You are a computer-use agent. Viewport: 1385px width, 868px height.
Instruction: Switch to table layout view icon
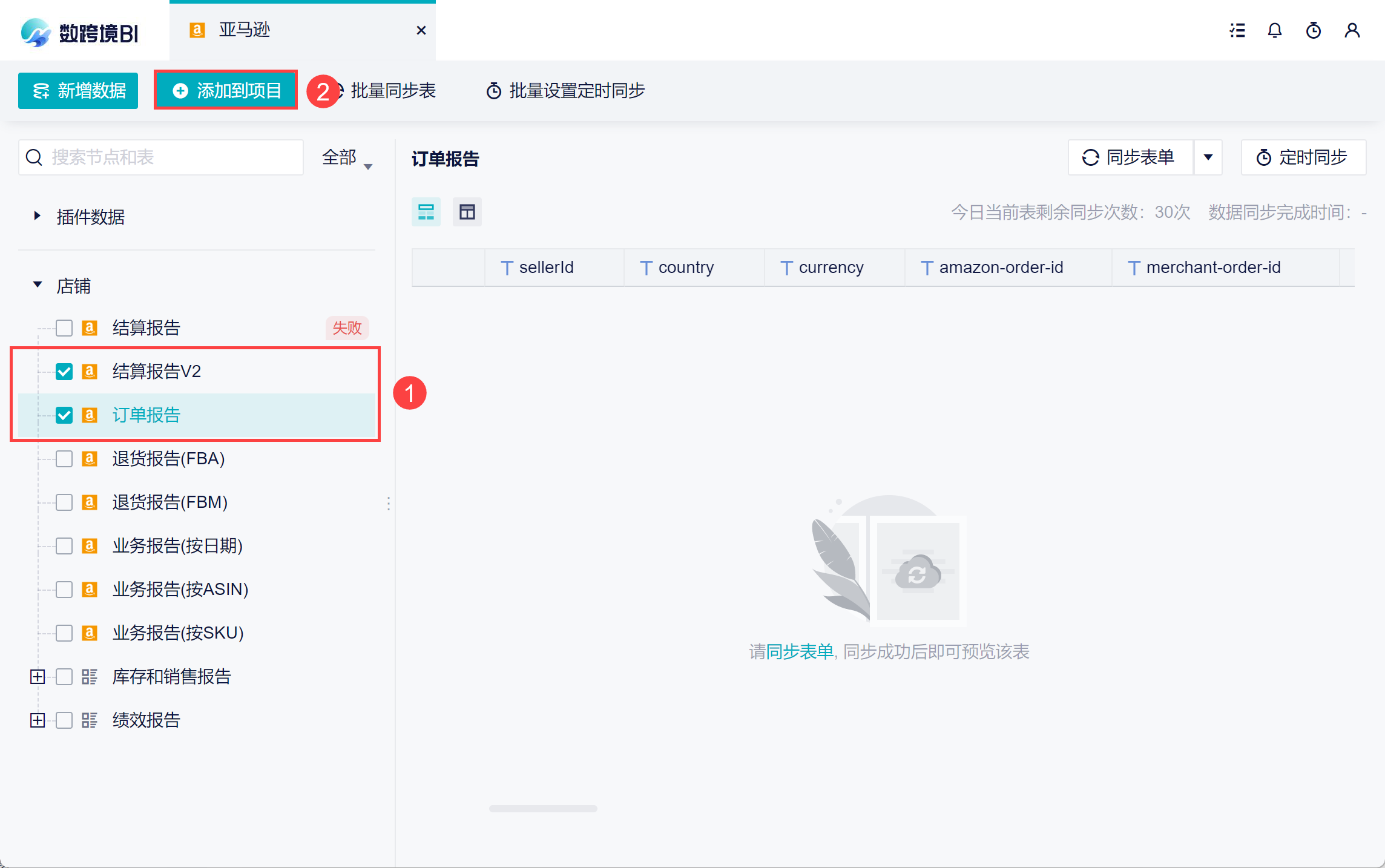tap(467, 212)
